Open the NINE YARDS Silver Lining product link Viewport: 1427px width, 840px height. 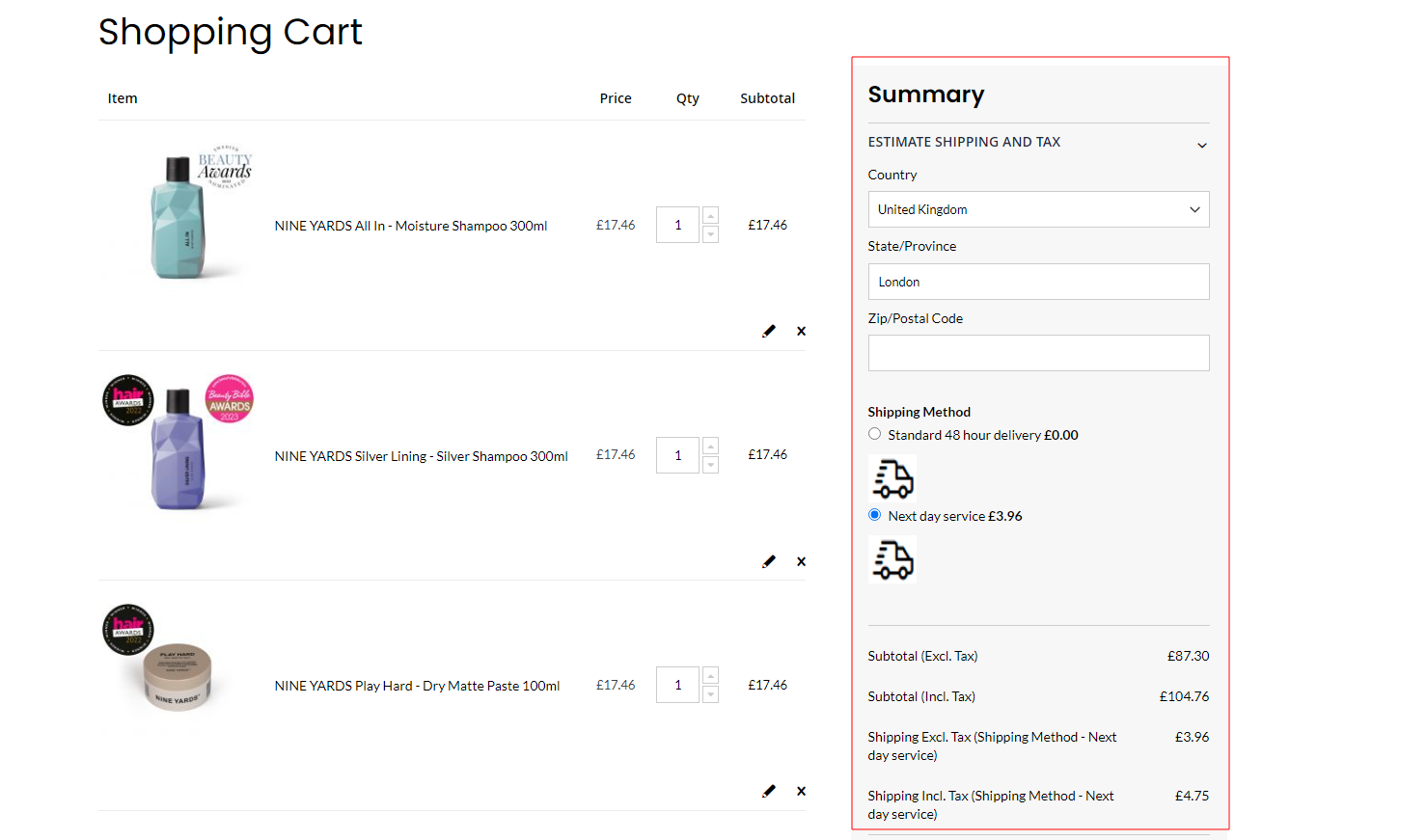coord(421,455)
